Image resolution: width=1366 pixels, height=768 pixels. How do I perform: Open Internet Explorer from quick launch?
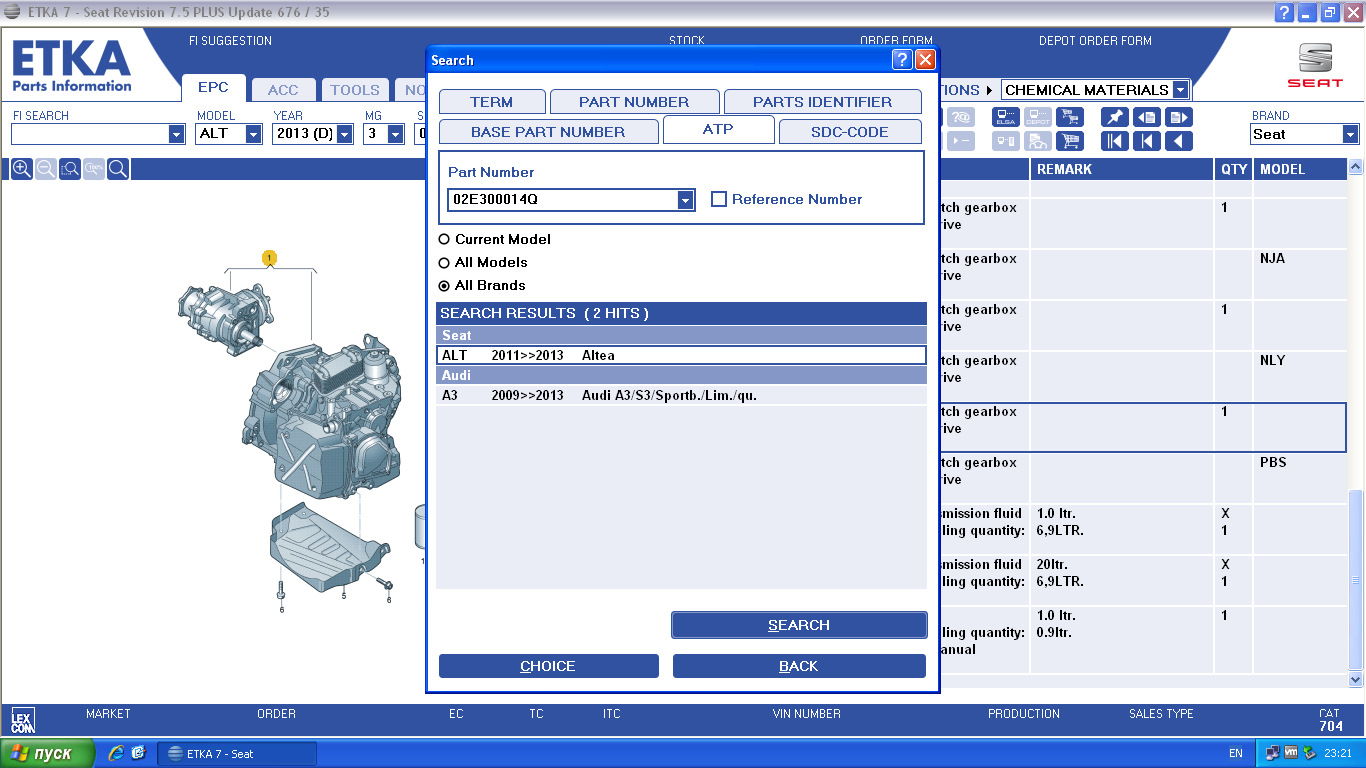(116, 753)
